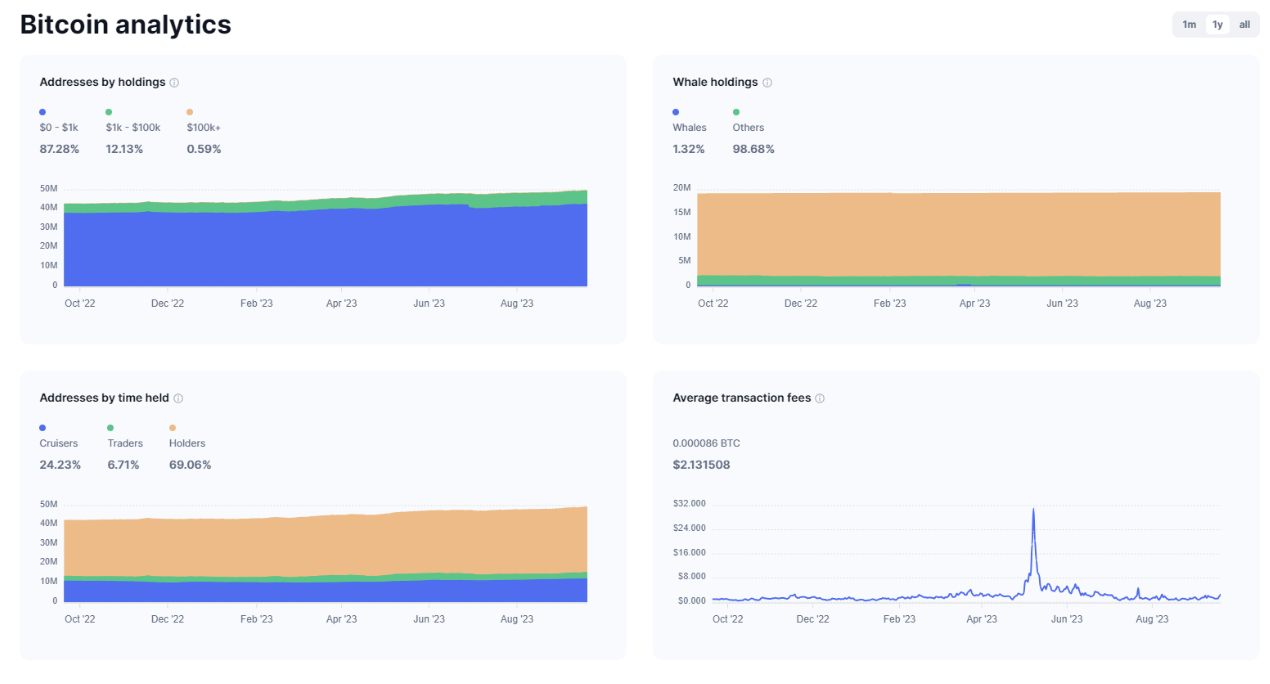Click the 69.06% Holders value

[x=190, y=465]
